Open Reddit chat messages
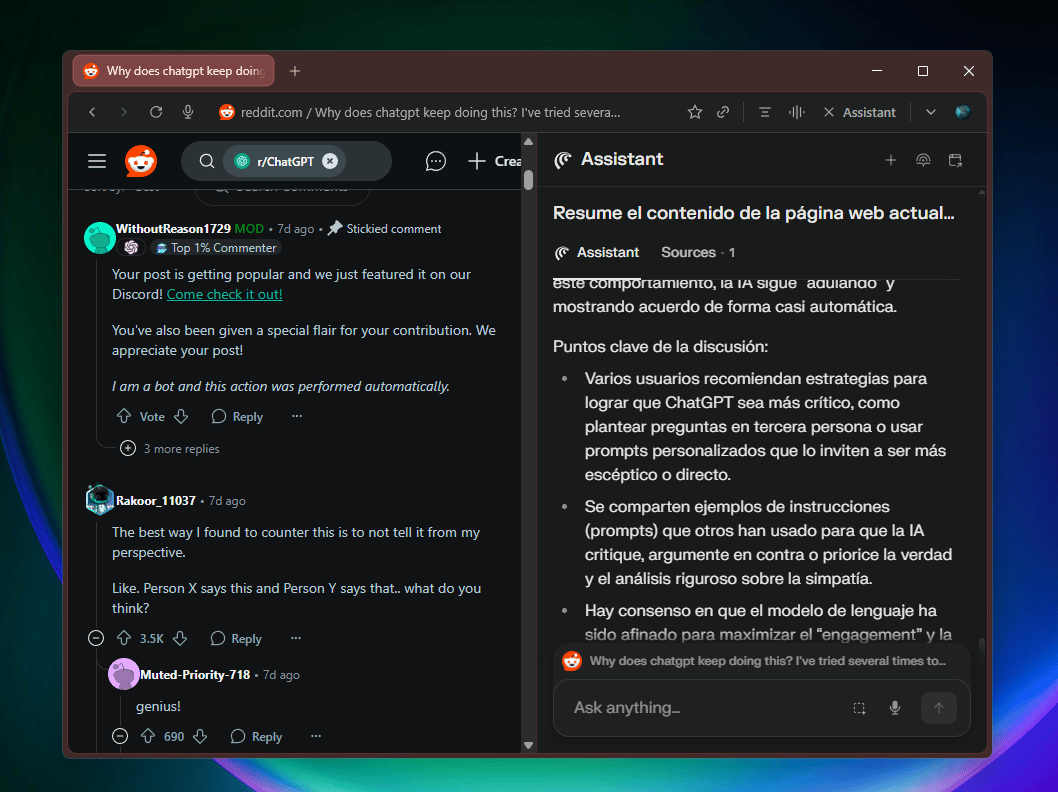The height and width of the screenshot is (792, 1058). 436,161
